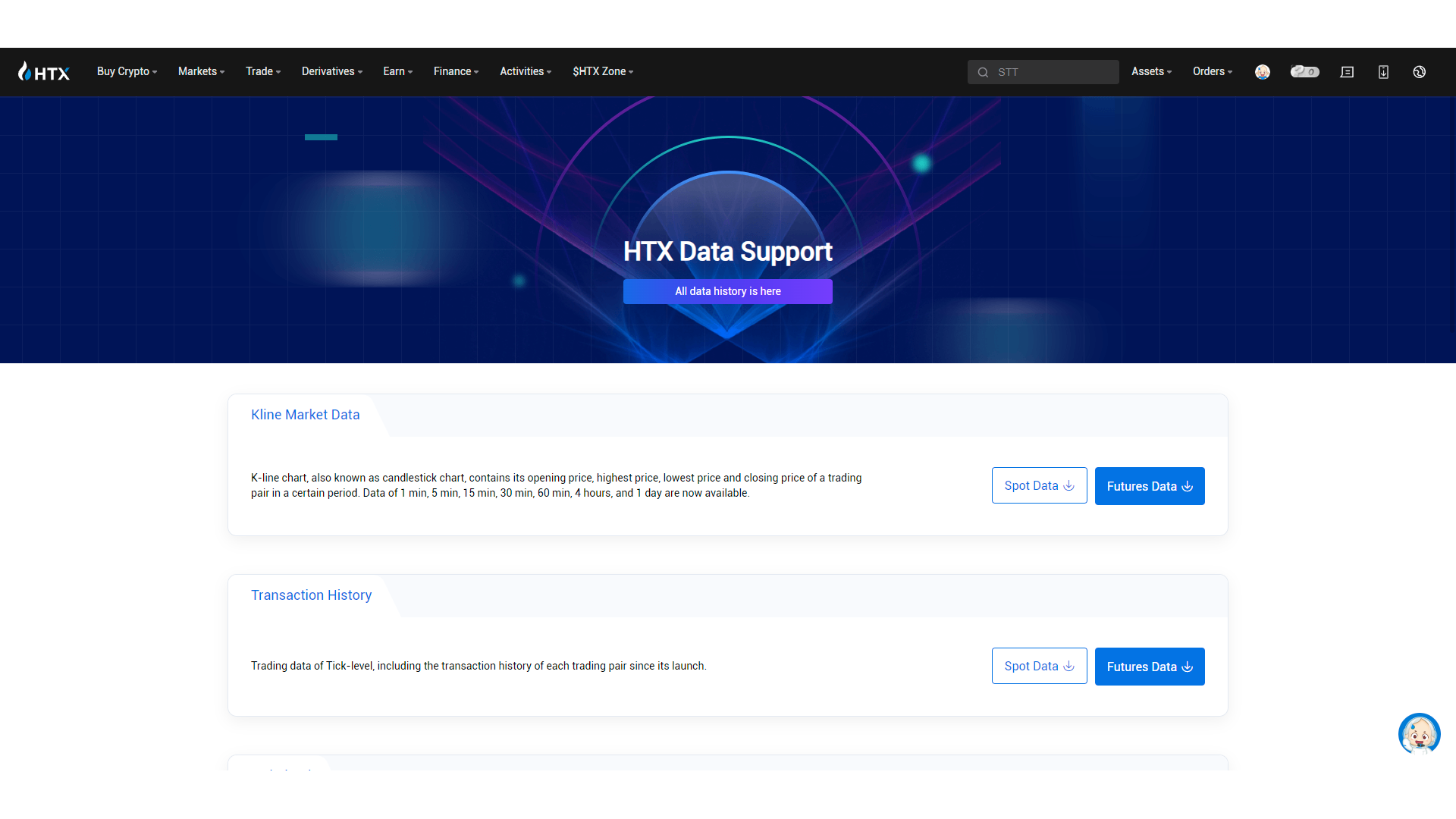Click the search magnifier icon
Screen dimensions: 1456x819
tap(983, 72)
